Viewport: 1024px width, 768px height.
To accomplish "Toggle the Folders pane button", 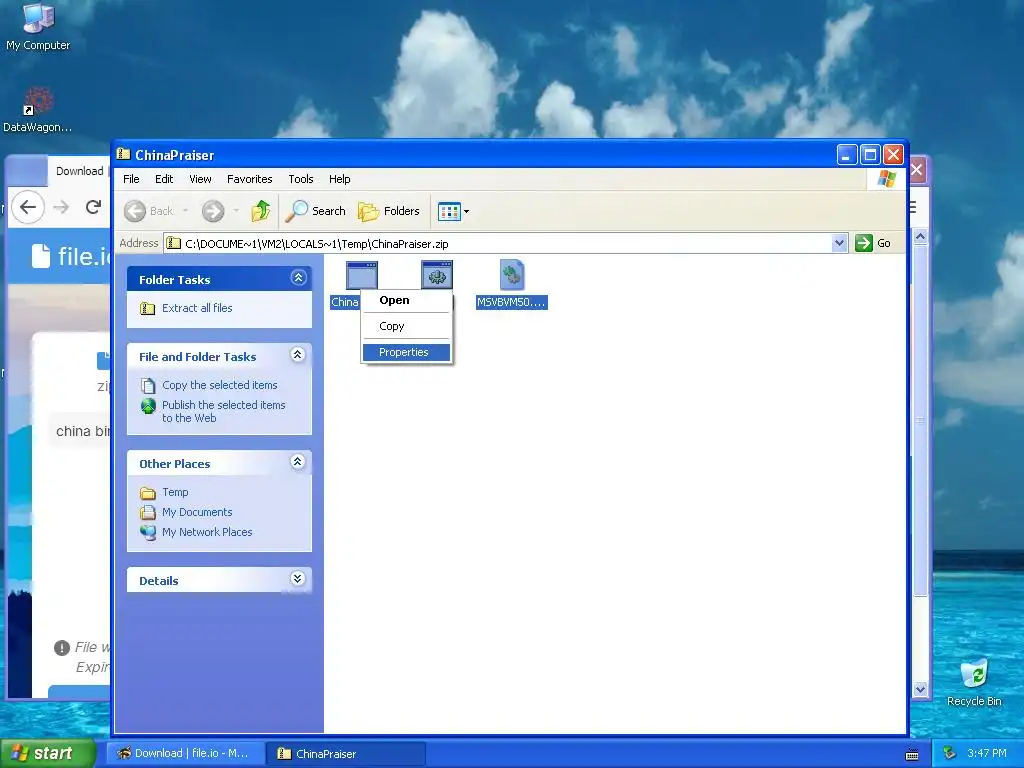I will (389, 211).
